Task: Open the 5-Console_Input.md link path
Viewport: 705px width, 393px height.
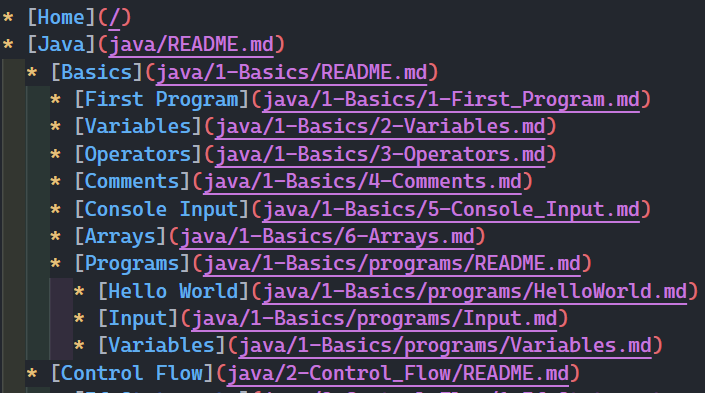Action: [451, 210]
